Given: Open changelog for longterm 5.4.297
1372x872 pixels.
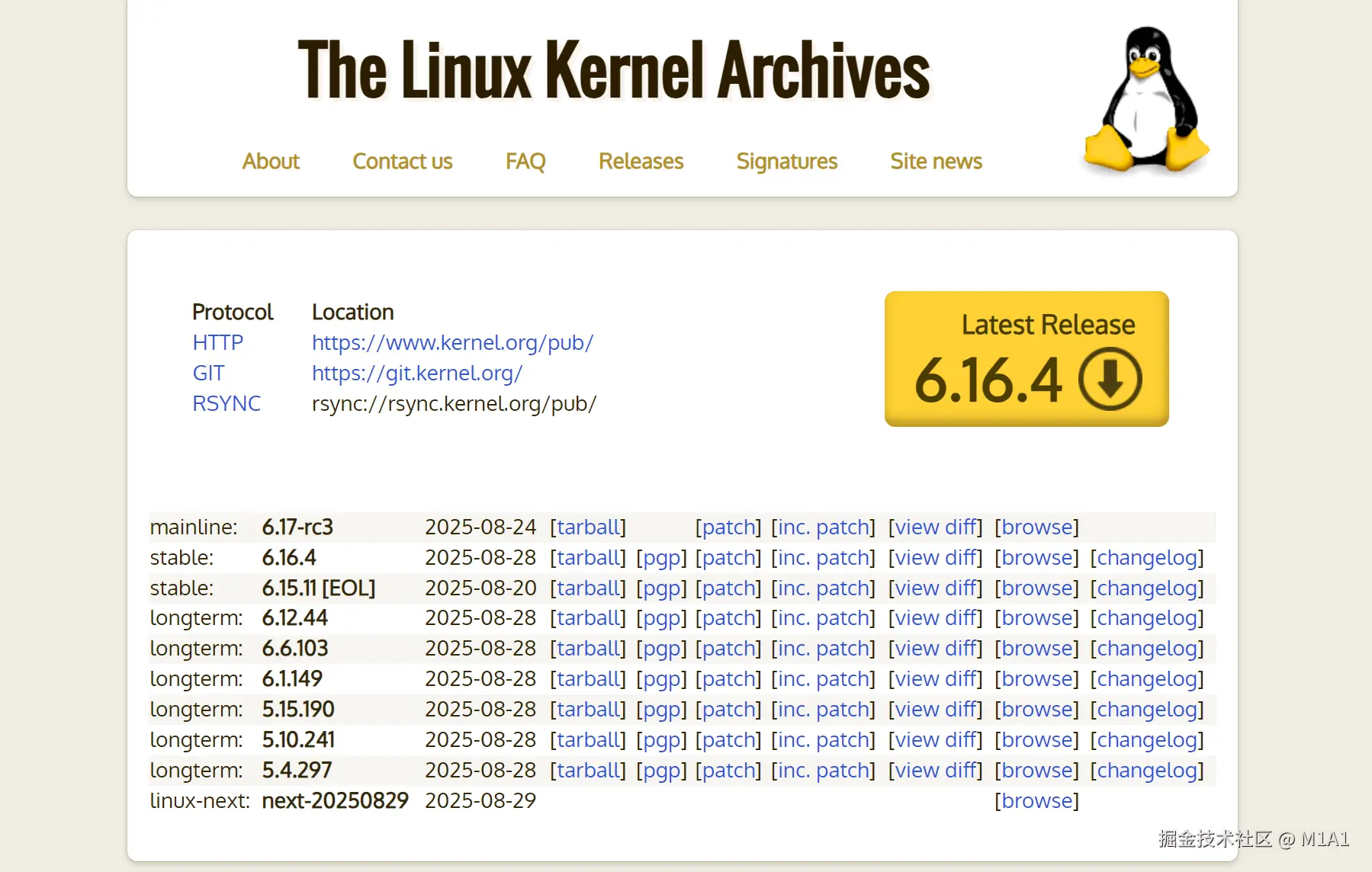Looking at the screenshot, I should [x=1147, y=771].
